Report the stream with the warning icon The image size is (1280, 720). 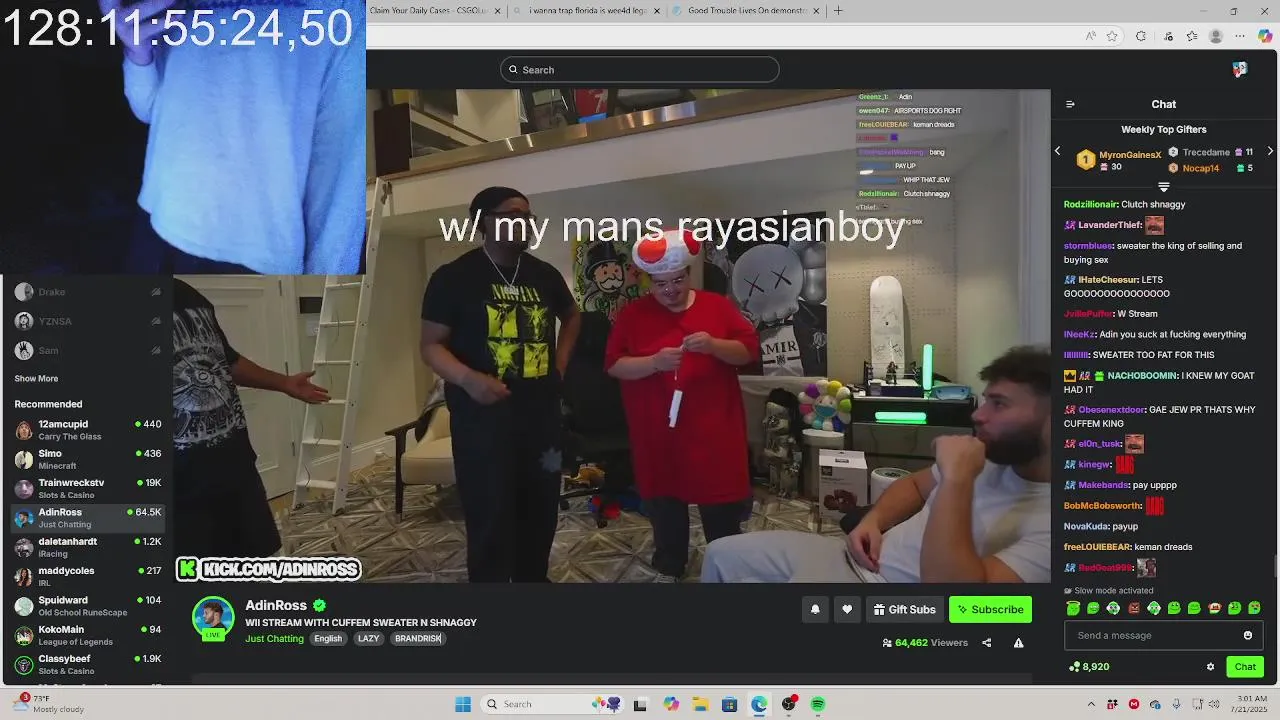click(1018, 643)
